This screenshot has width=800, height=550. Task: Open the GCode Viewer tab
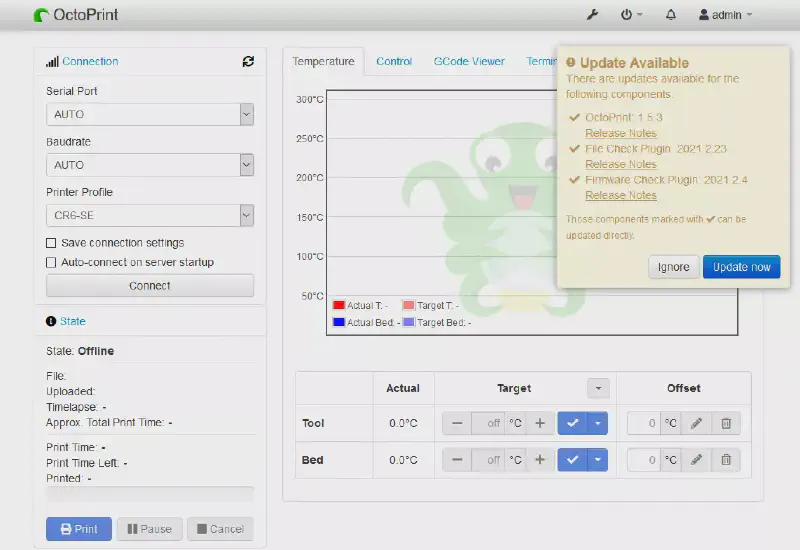click(469, 61)
